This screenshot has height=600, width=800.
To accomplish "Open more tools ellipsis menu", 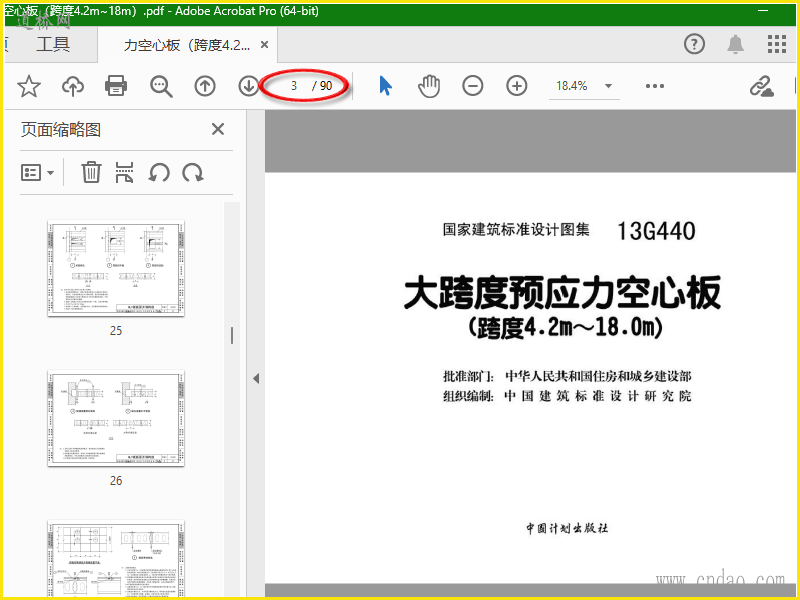I will click(x=655, y=86).
